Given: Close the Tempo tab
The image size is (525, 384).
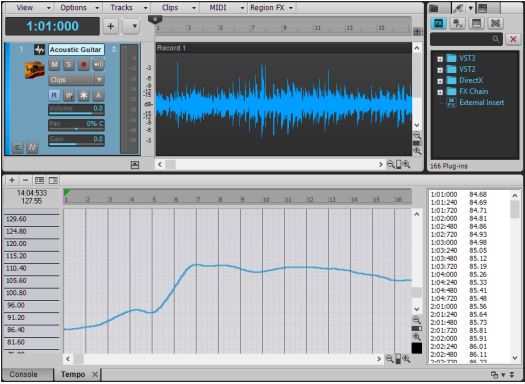Looking at the screenshot, I should [x=95, y=374].
